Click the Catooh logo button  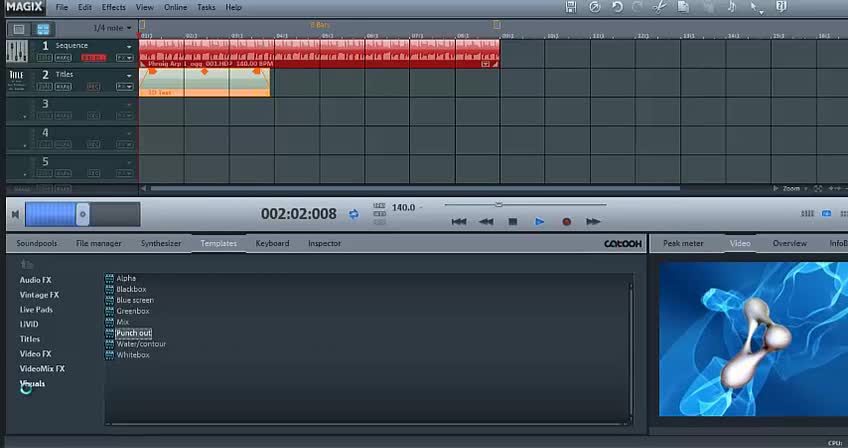coord(622,243)
